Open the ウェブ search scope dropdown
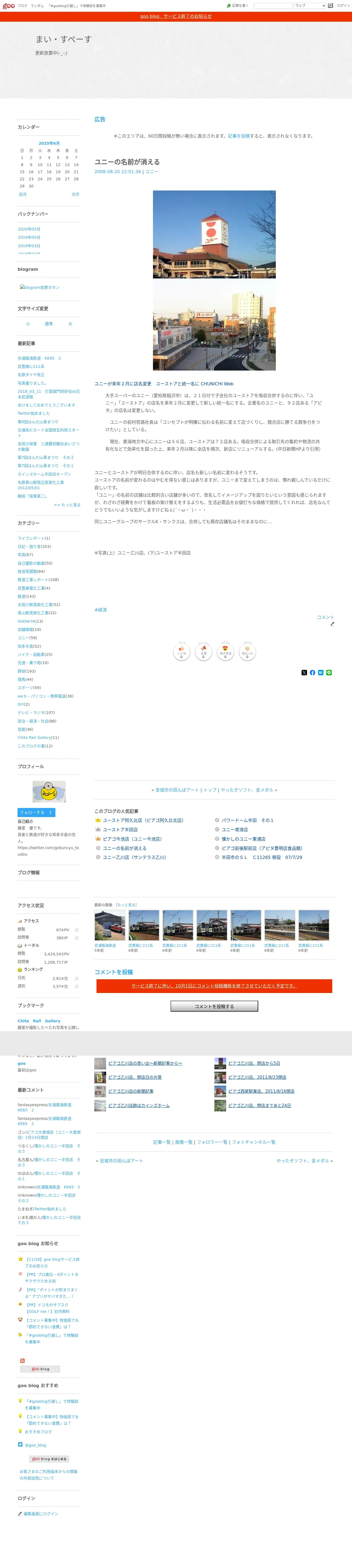The width and height of the screenshot is (352, 1568). pos(310,5)
